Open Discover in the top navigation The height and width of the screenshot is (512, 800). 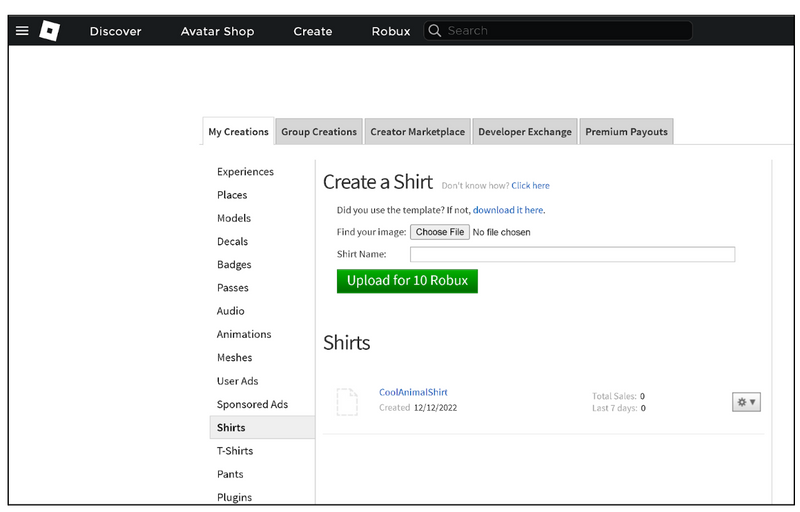click(115, 31)
